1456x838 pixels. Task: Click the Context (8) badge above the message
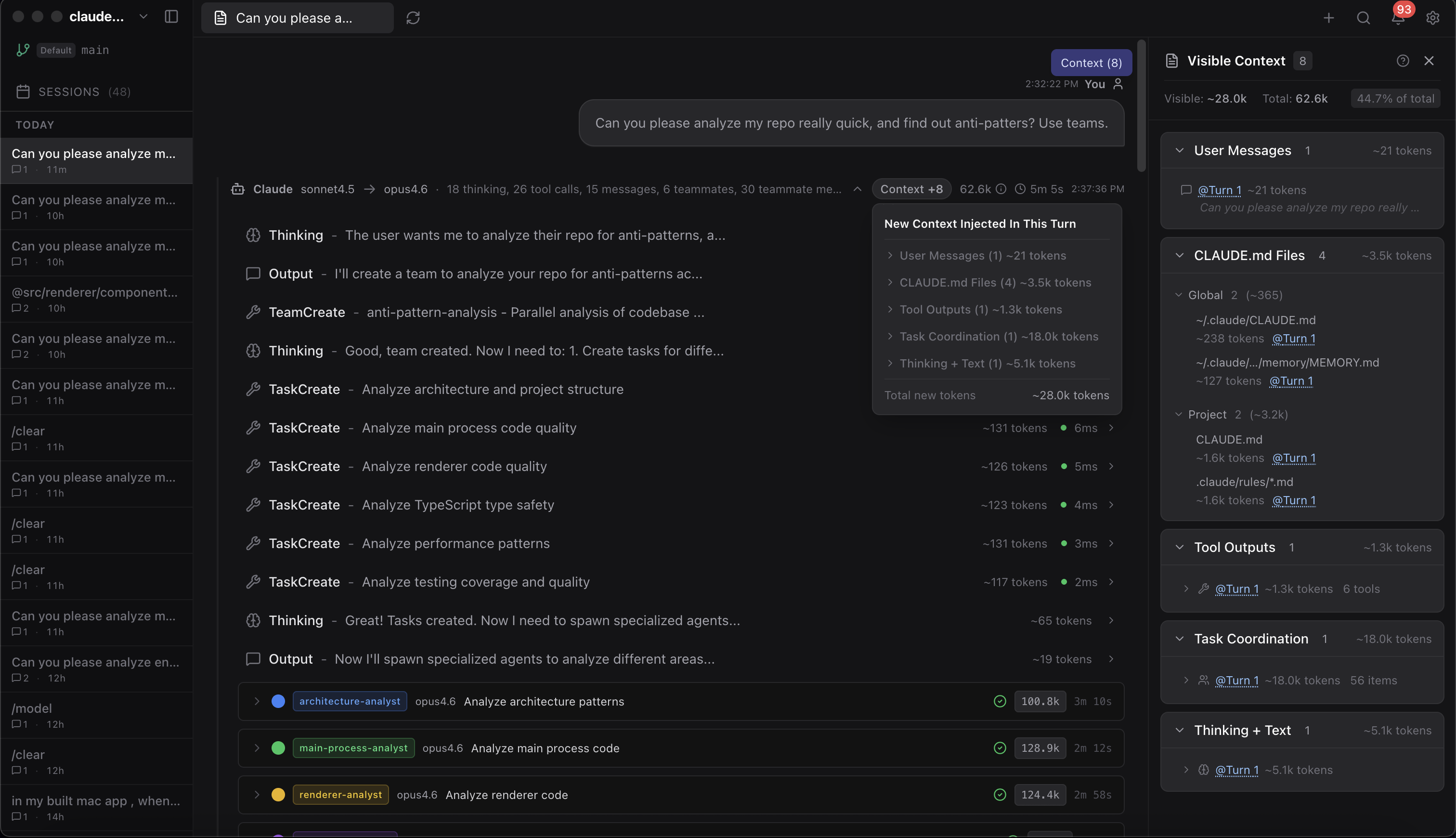coord(1091,62)
